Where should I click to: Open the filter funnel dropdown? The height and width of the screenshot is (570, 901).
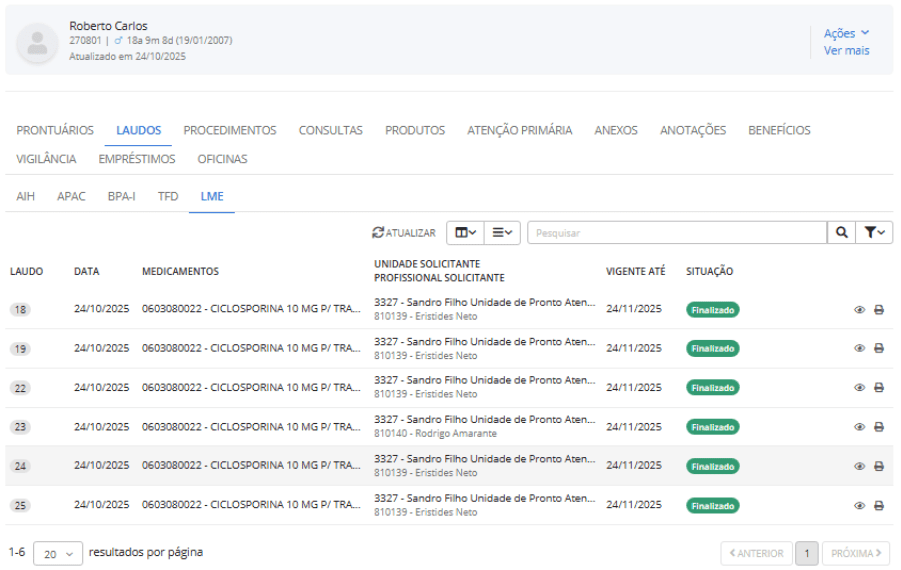[875, 233]
